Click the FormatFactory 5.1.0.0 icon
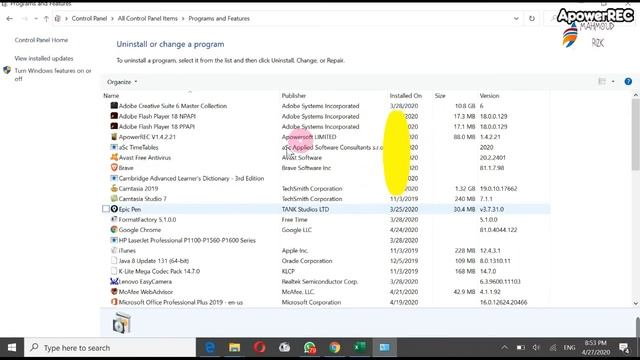The width and height of the screenshot is (640, 360). (x=114, y=219)
